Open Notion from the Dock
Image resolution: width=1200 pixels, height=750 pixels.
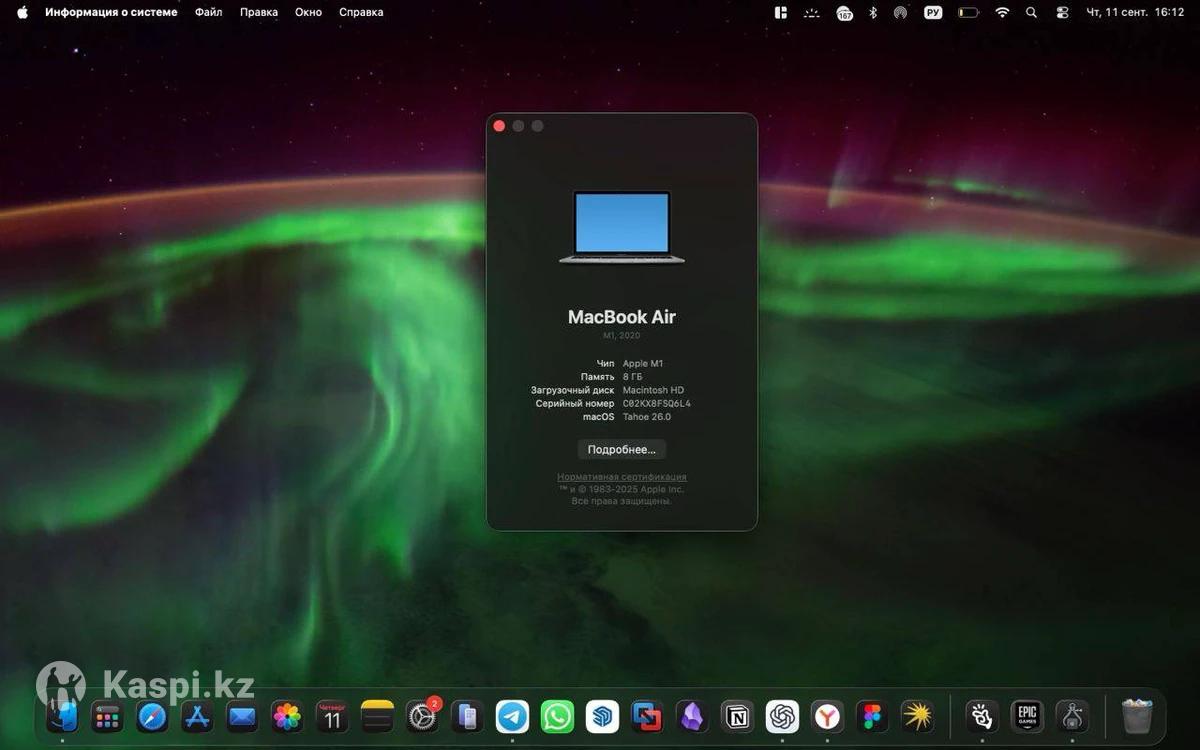click(738, 716)
